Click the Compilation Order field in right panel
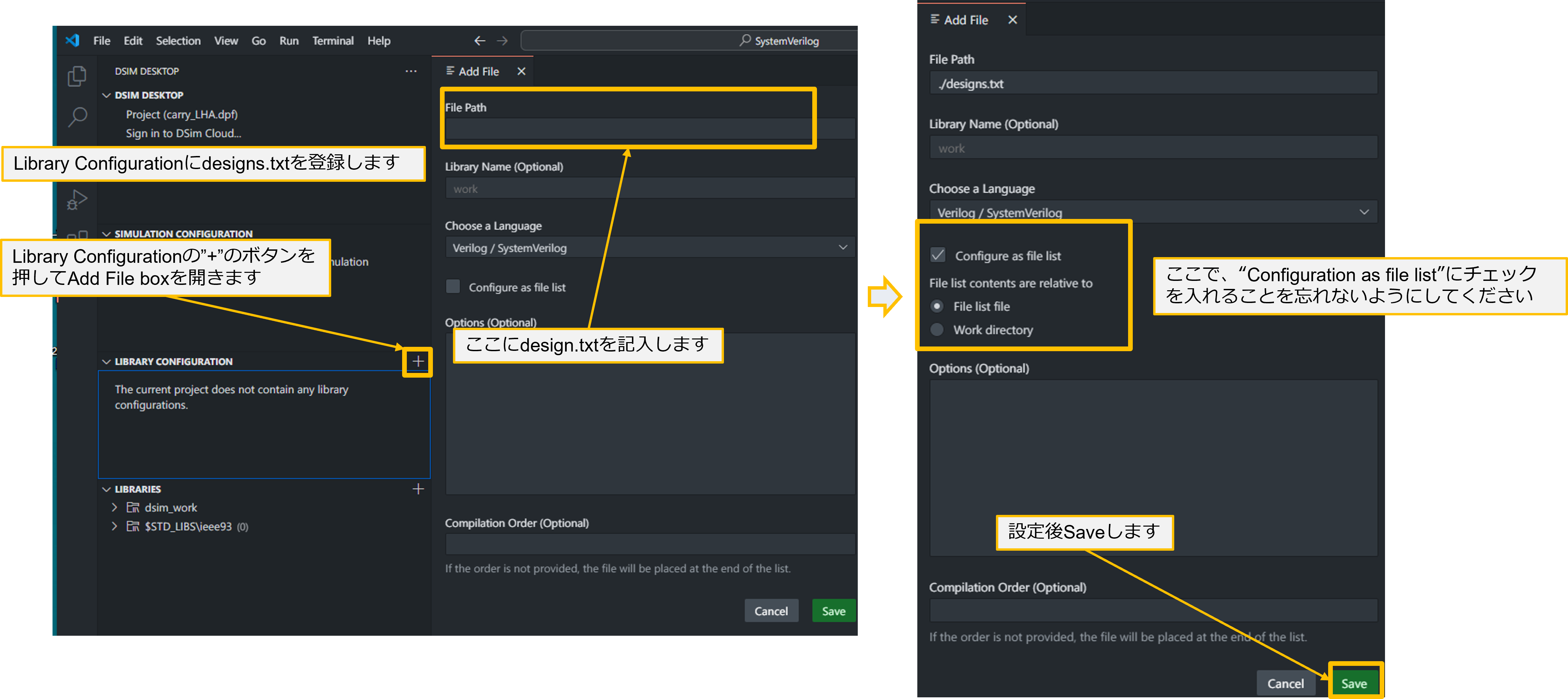The width and height of the screenshot is (1568, 699). [1153, 610]
